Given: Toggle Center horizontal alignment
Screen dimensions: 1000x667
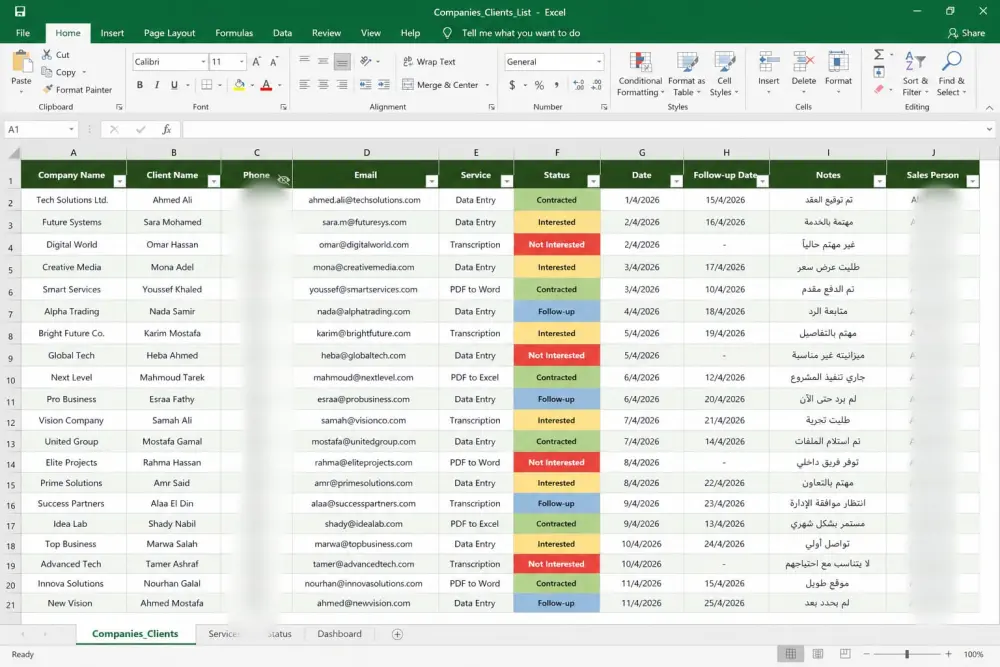Looking at the screenshot, I should [x=323, y=85].
